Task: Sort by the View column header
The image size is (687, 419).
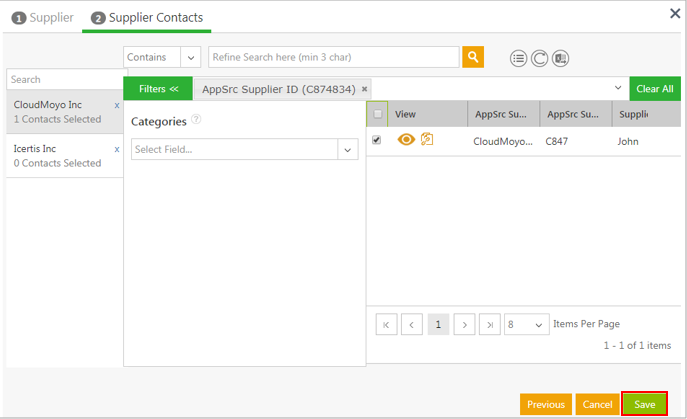Action: coord(428,114)
